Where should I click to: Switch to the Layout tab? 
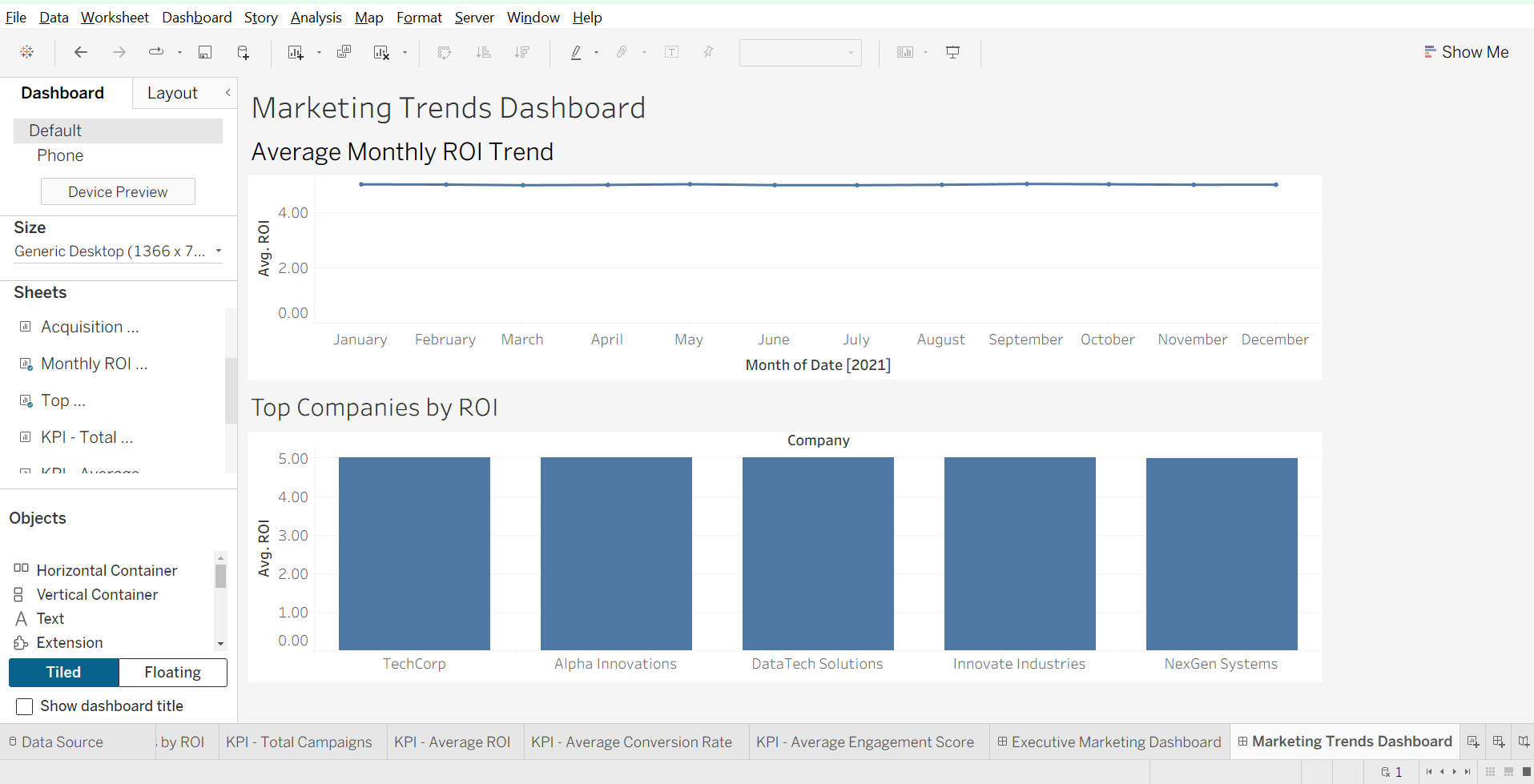172,93
